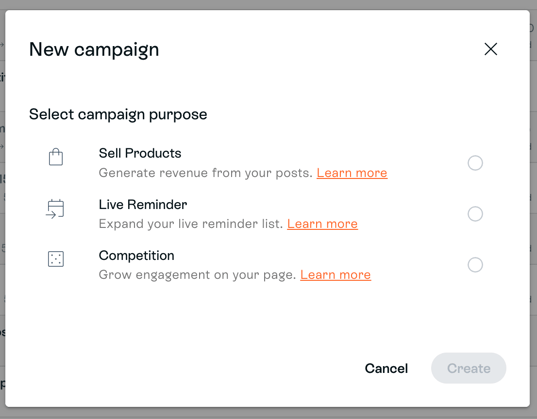Screen dimensions: 537x419
Task: Open Learn more link under Sell Products
Action: tap(352, 173)
